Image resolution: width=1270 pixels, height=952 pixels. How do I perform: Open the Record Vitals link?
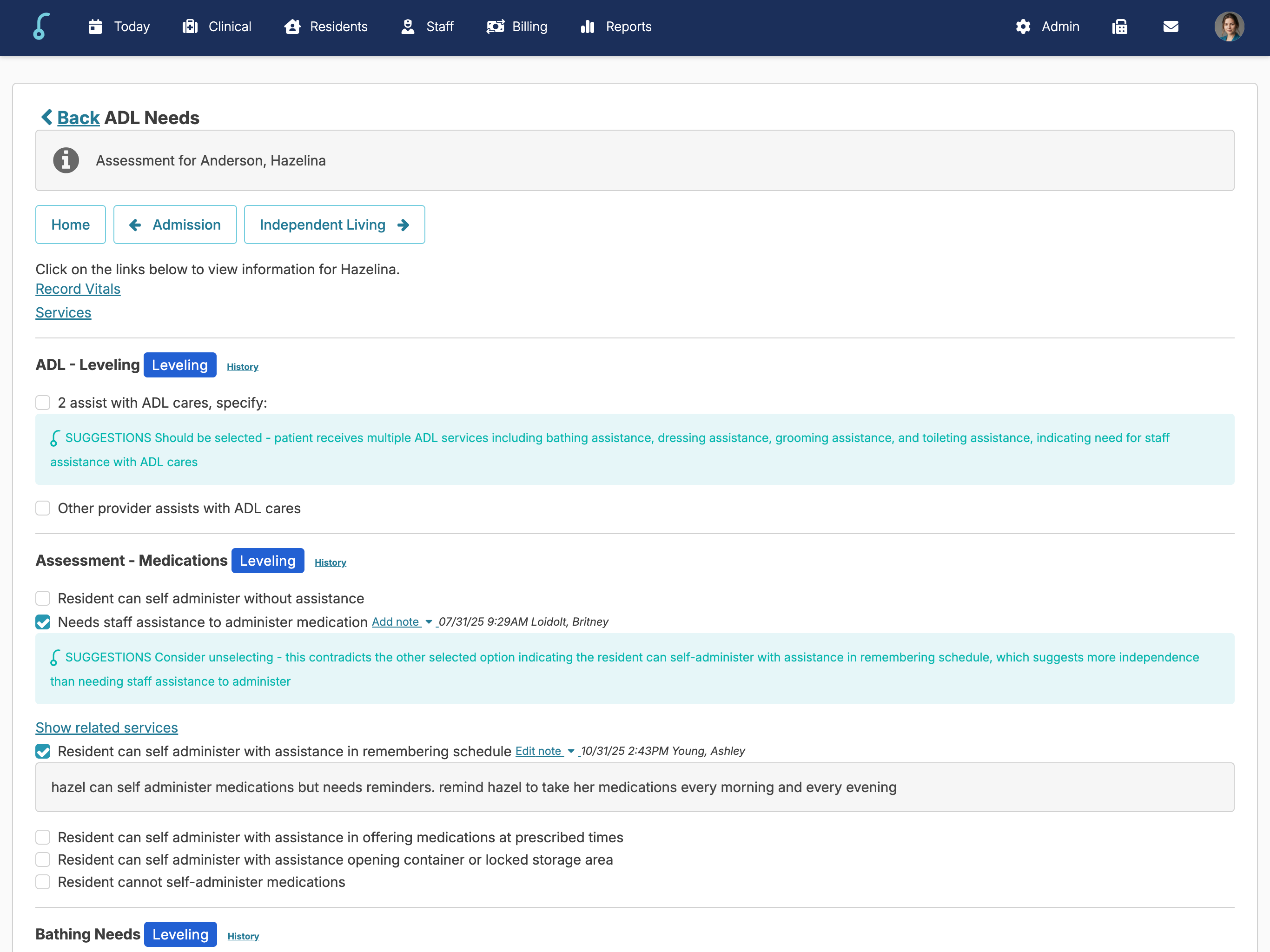point(78,289)
